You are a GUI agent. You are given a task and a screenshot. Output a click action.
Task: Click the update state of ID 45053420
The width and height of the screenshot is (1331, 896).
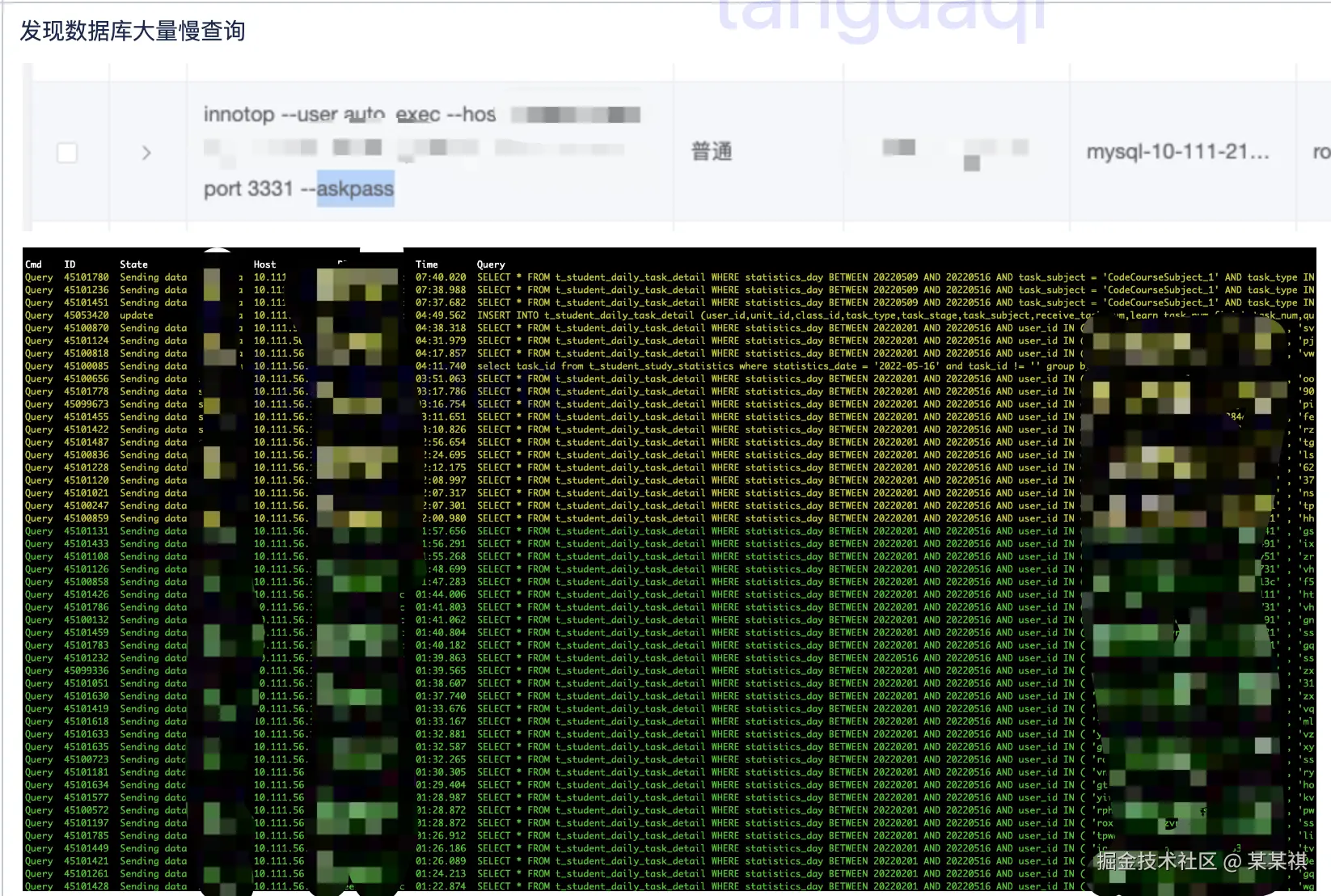pos(136,315)
